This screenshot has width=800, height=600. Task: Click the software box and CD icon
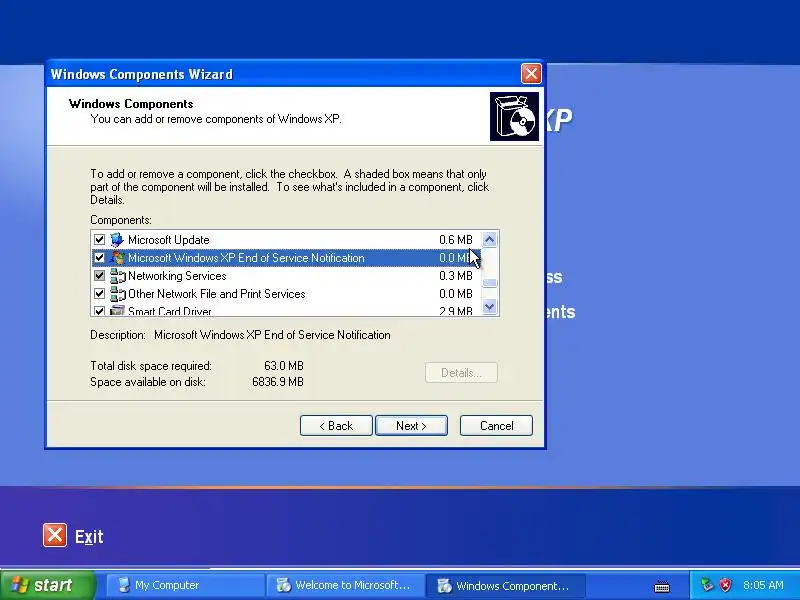[514, 116]
